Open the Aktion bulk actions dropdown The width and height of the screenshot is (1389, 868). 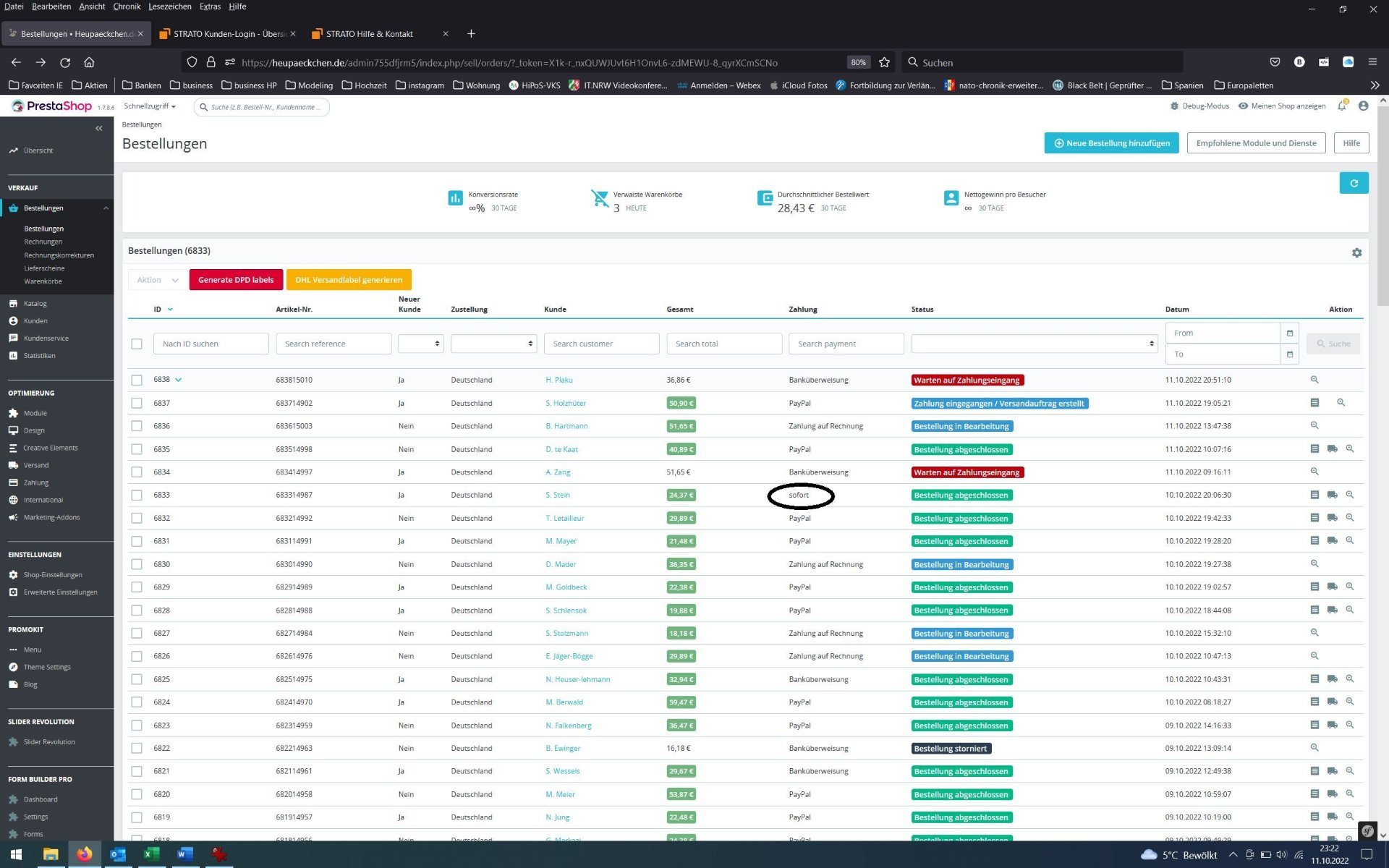coord(157,280)
